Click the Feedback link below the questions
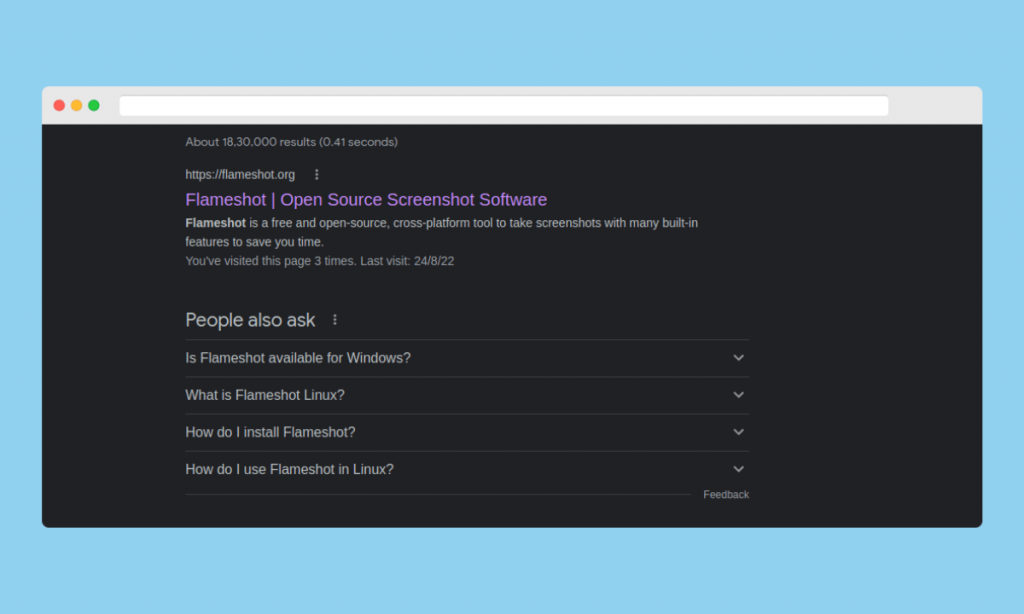Image resolution: width=1024 pixels, height=614 pixels. point(726,495)
